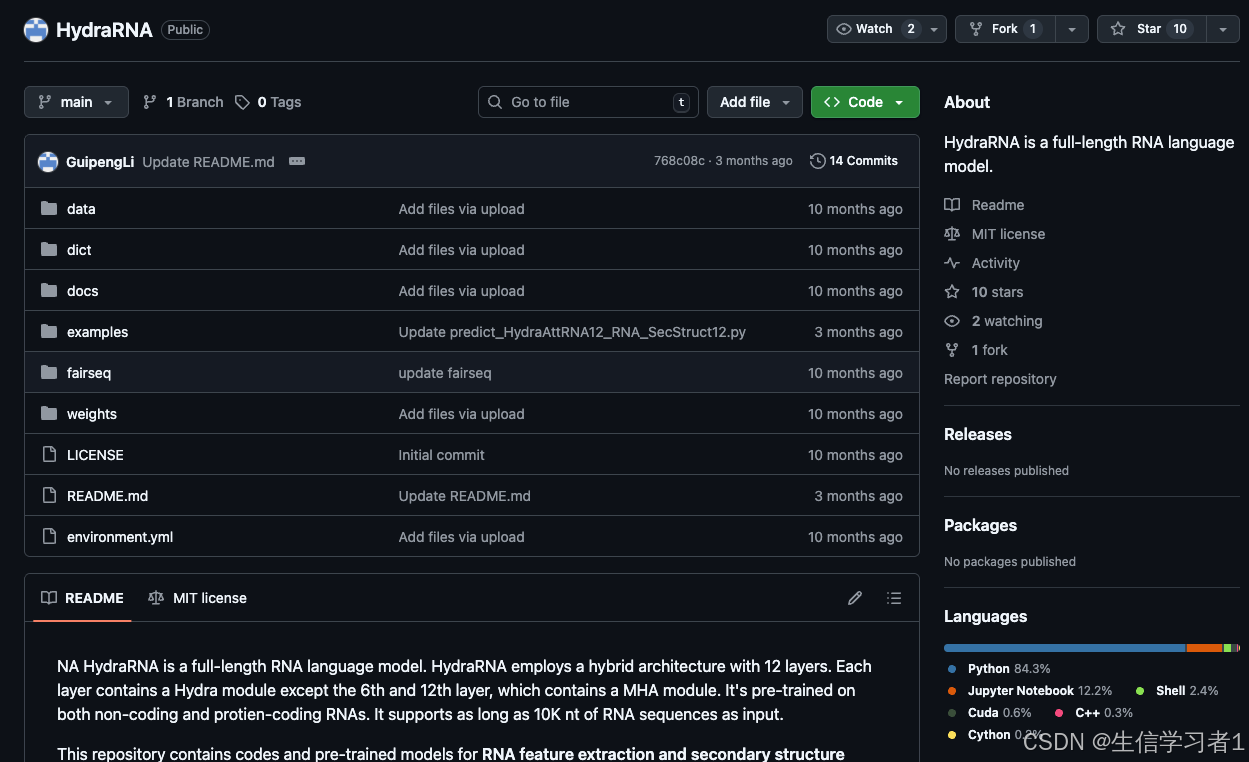Open the 'update fairseq' commit message
Screen dimensions: 1249x762
point(445,373)
